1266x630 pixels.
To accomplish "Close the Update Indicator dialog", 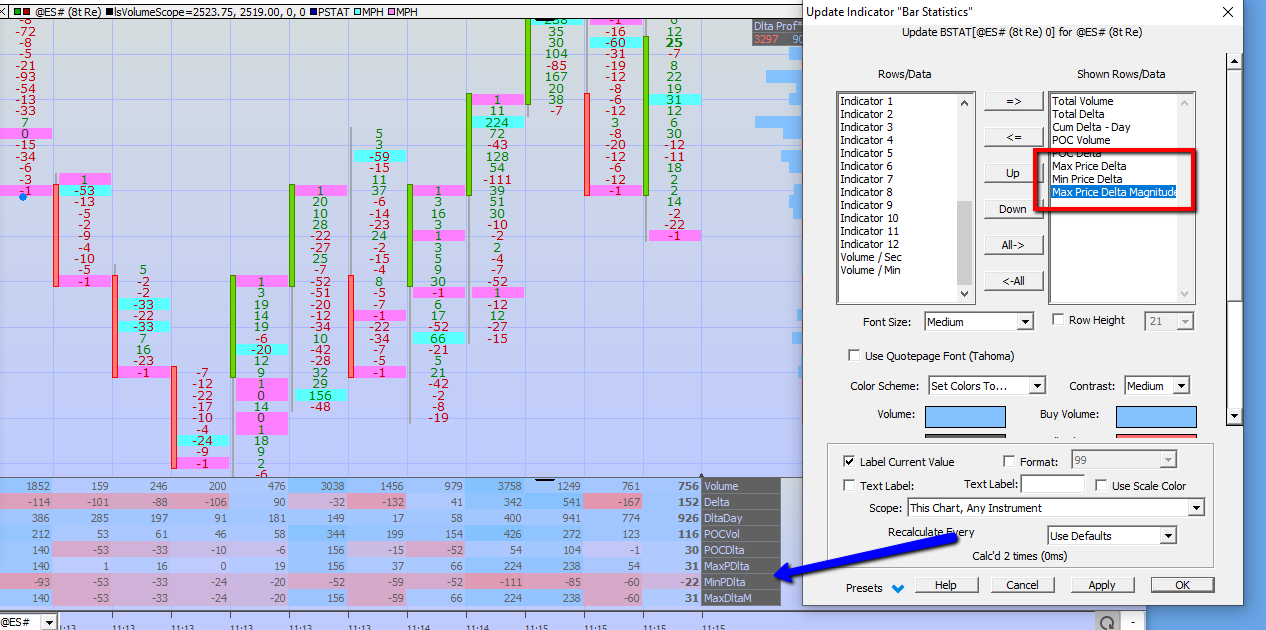I will tap(1227, 13).
